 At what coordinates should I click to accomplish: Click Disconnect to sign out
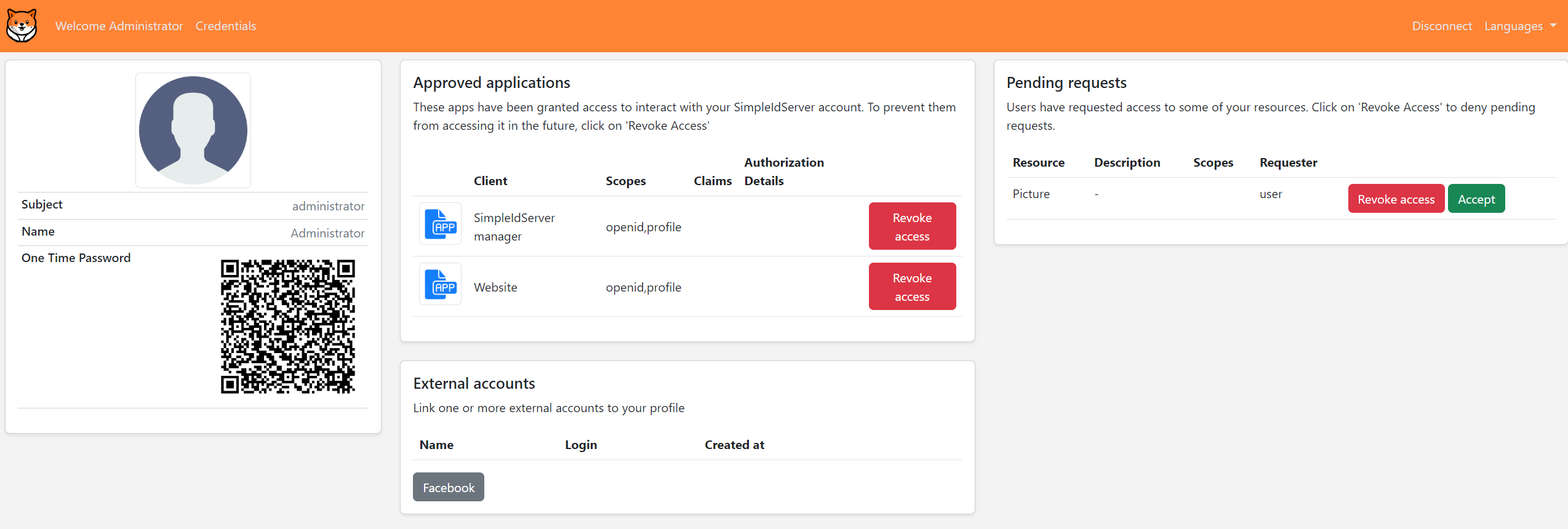pos(1442,26)
